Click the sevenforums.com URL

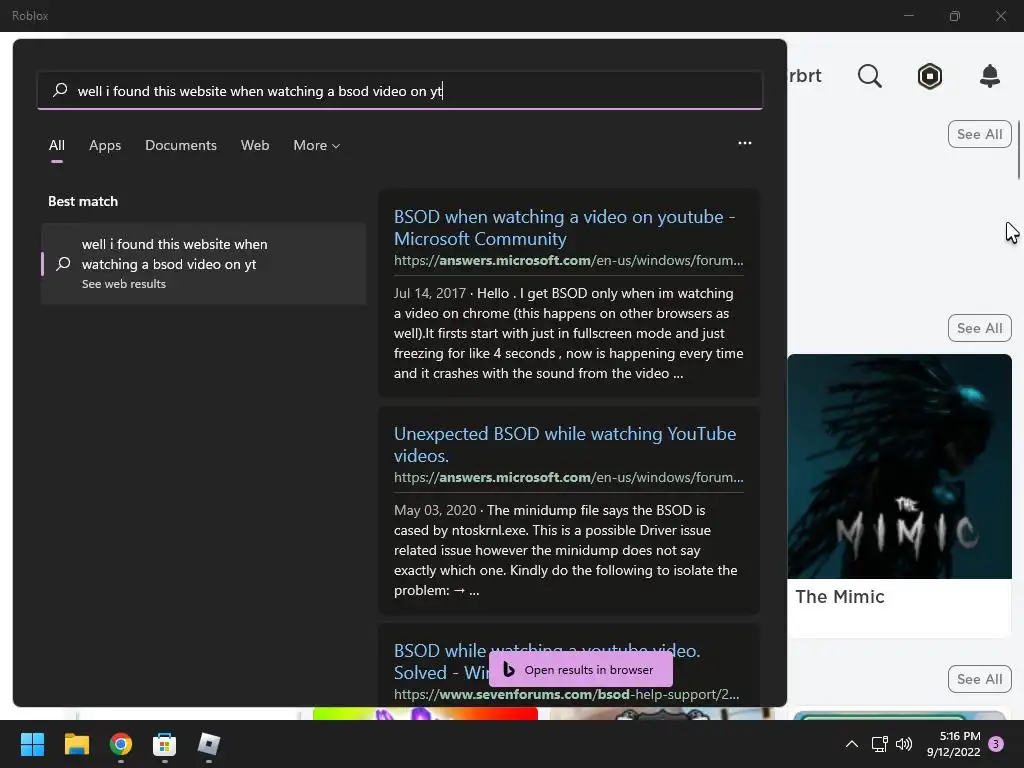(566, 694)
